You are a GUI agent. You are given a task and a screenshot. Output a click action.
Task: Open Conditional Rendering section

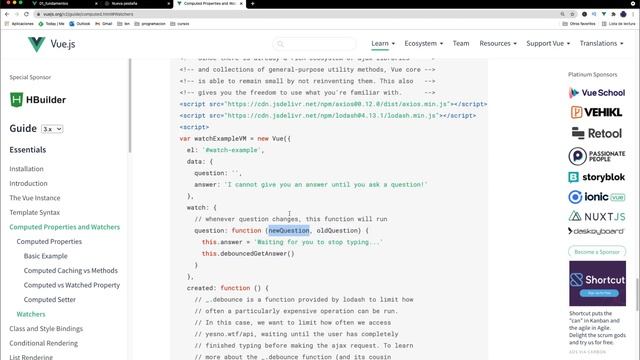43,343
